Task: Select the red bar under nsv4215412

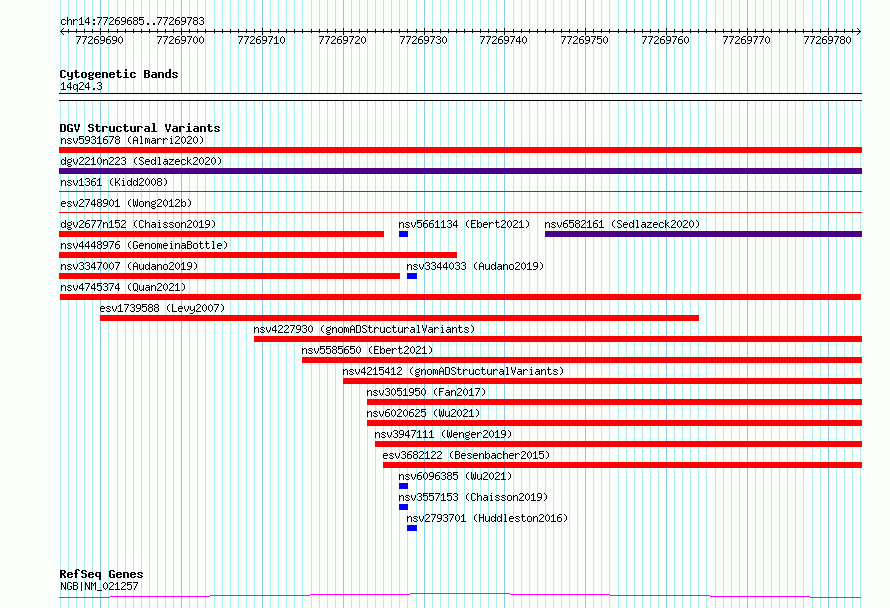Action: click(602, 381)
